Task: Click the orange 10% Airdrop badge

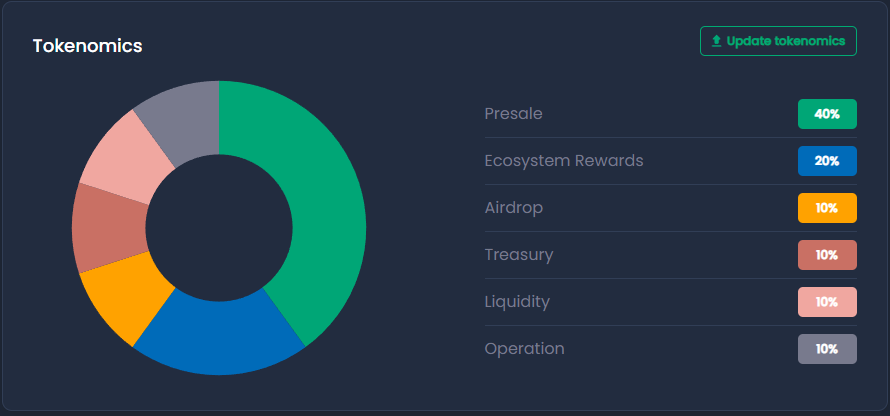Action: [827, 208]
